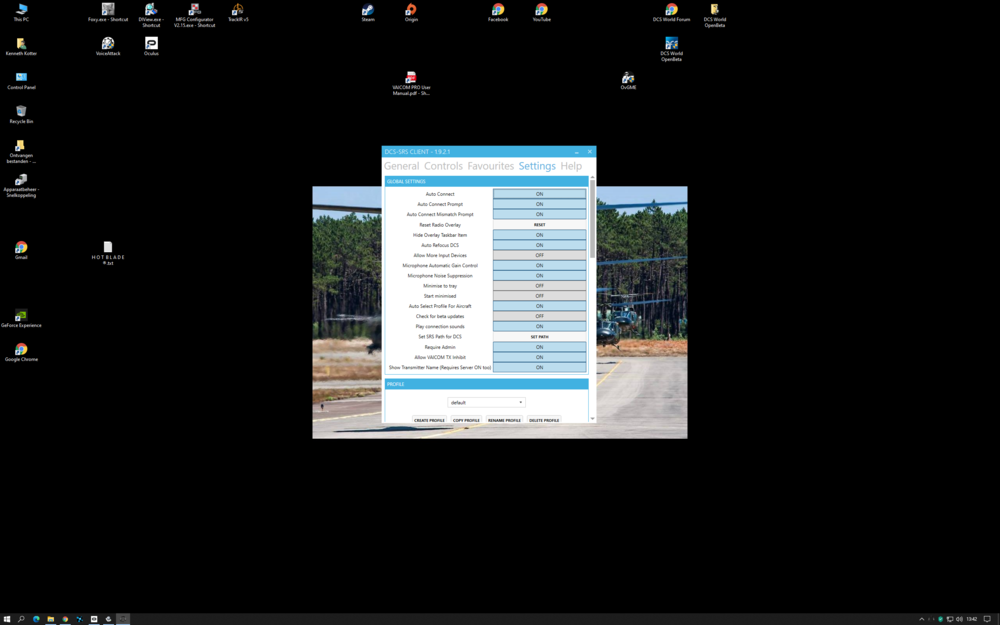Open the TrackIR v5 desktop icon
1000x625 pixels.
(238, 11)
